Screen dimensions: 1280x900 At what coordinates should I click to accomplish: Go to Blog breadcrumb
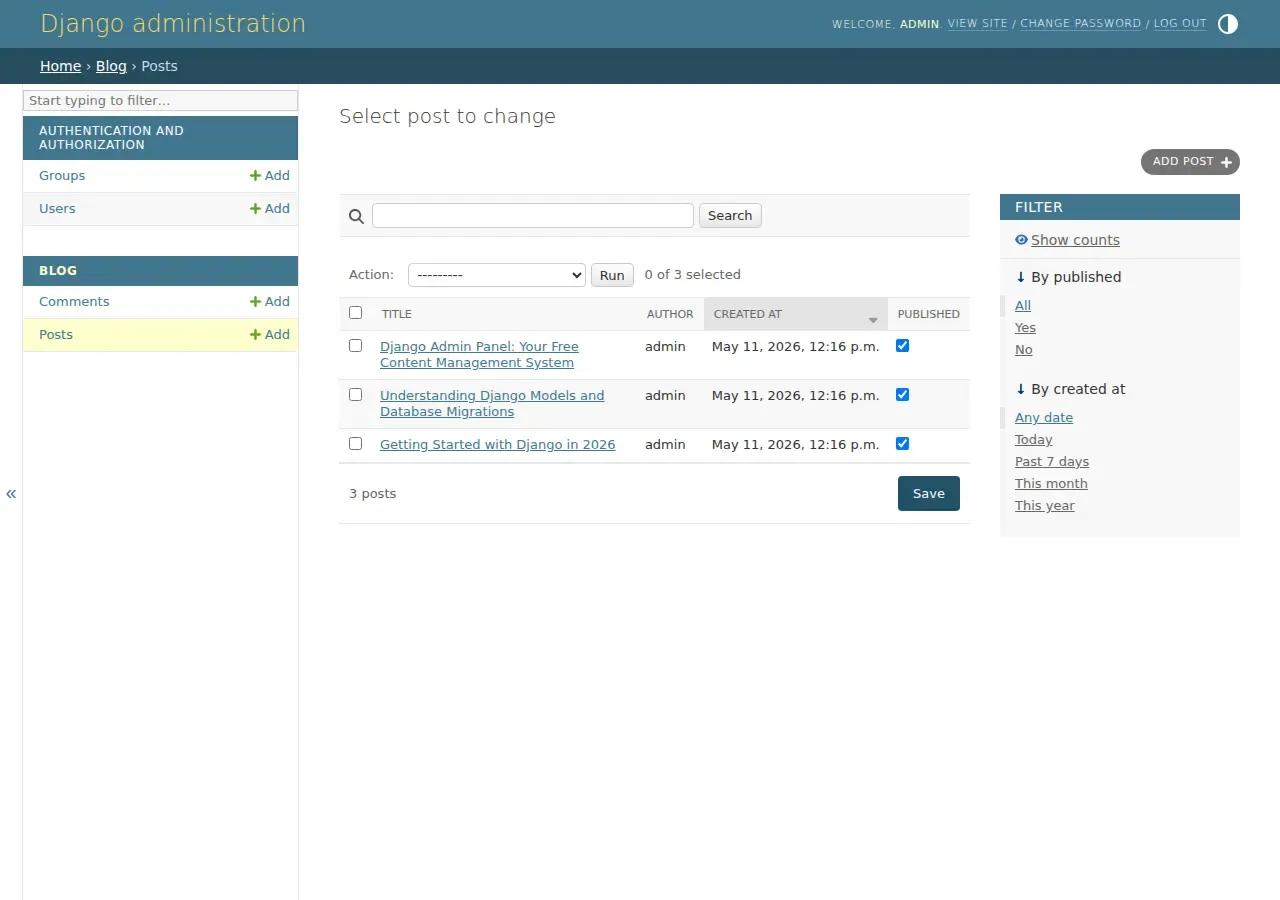111,66
